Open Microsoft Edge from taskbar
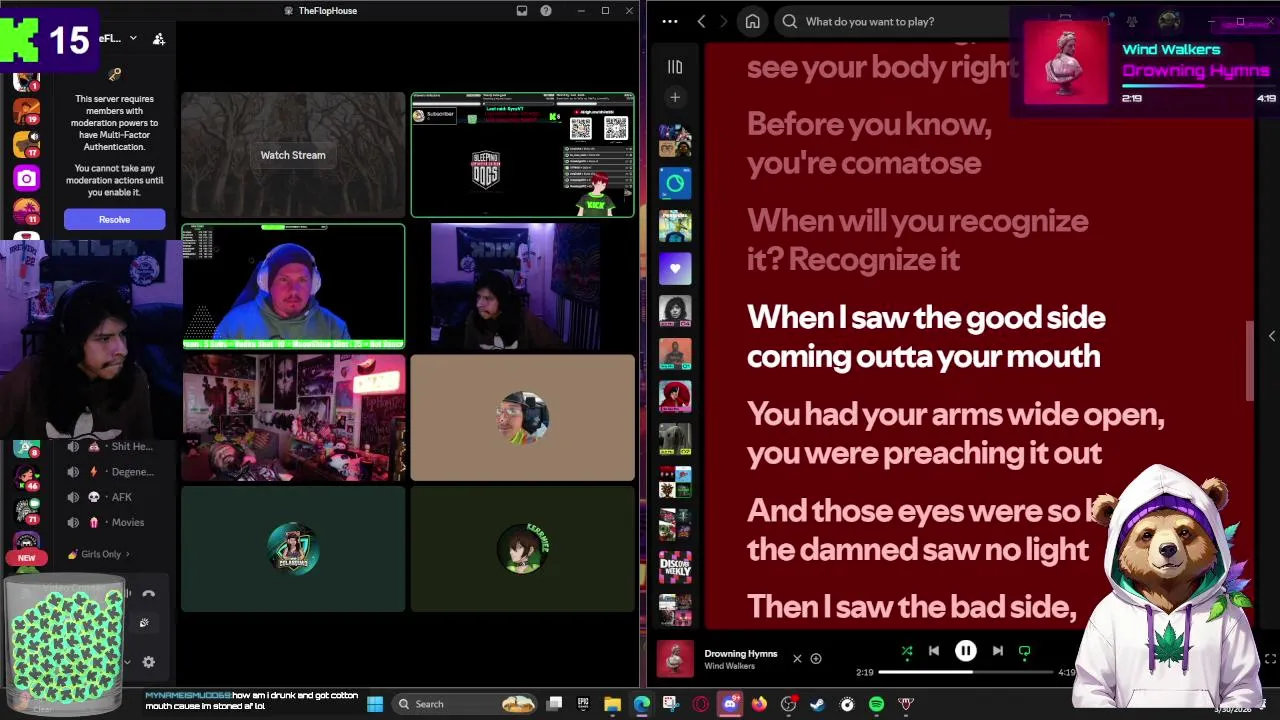 641,704
